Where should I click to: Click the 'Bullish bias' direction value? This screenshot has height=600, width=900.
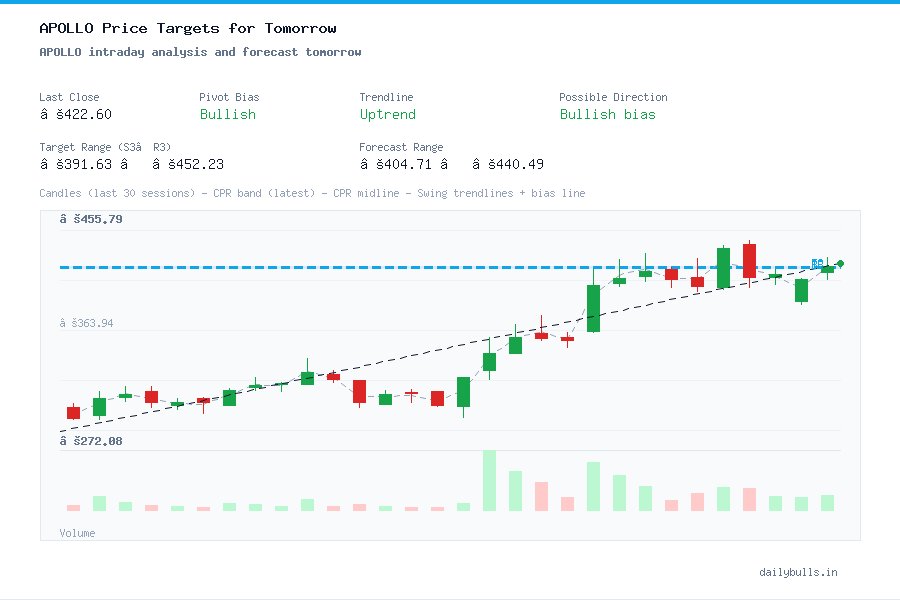(607, 114)
